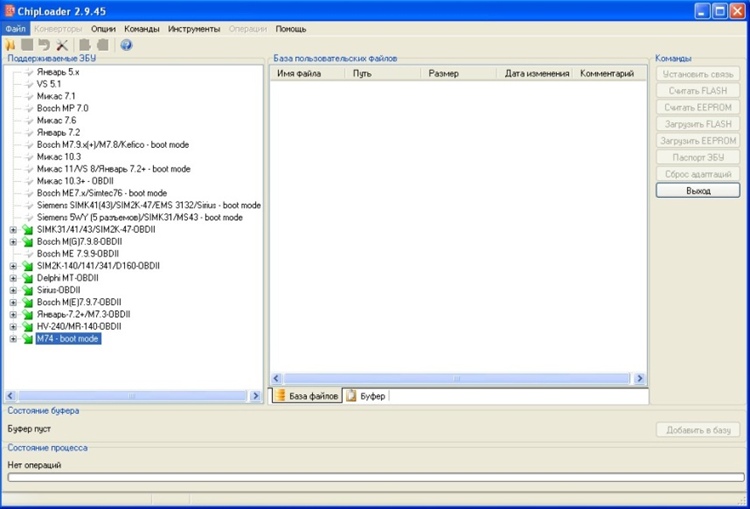This screenshot has height=509, width=750.
Task: Select Микас 10.3+ - OBDII tree item
Action: [75, 181]
